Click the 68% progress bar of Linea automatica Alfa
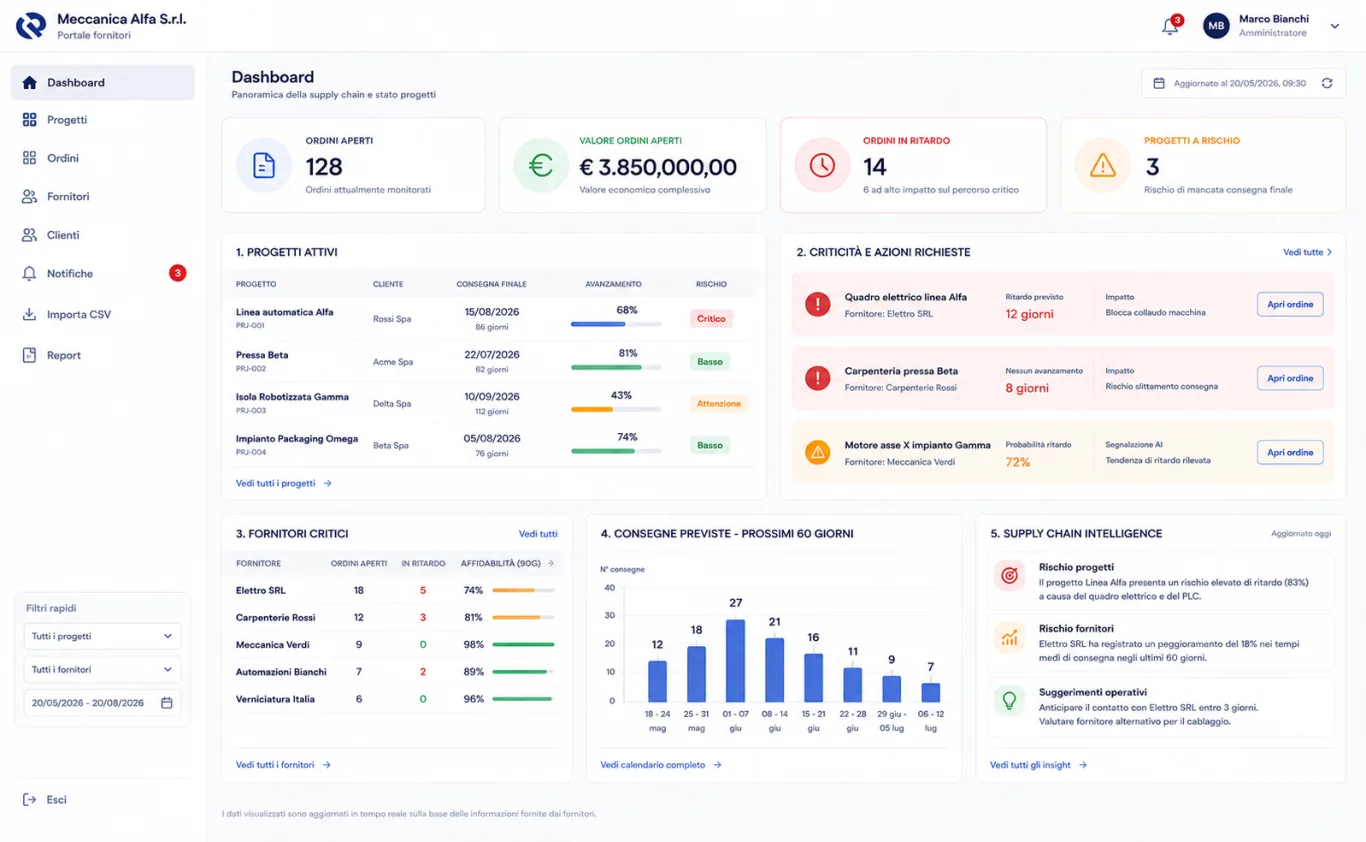 pos(616,324)
